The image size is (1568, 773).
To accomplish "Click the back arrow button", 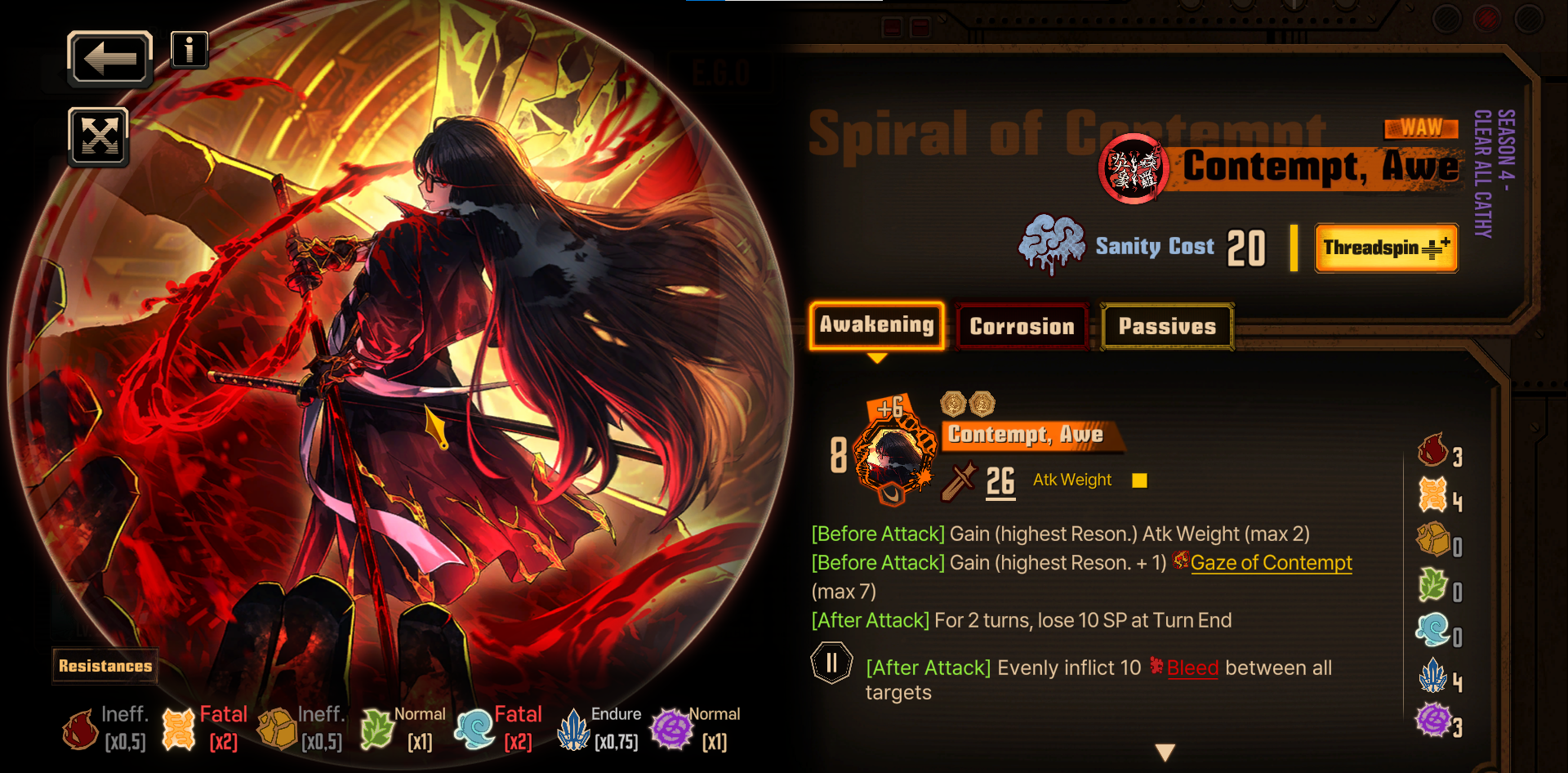I will tap(109, 59).
